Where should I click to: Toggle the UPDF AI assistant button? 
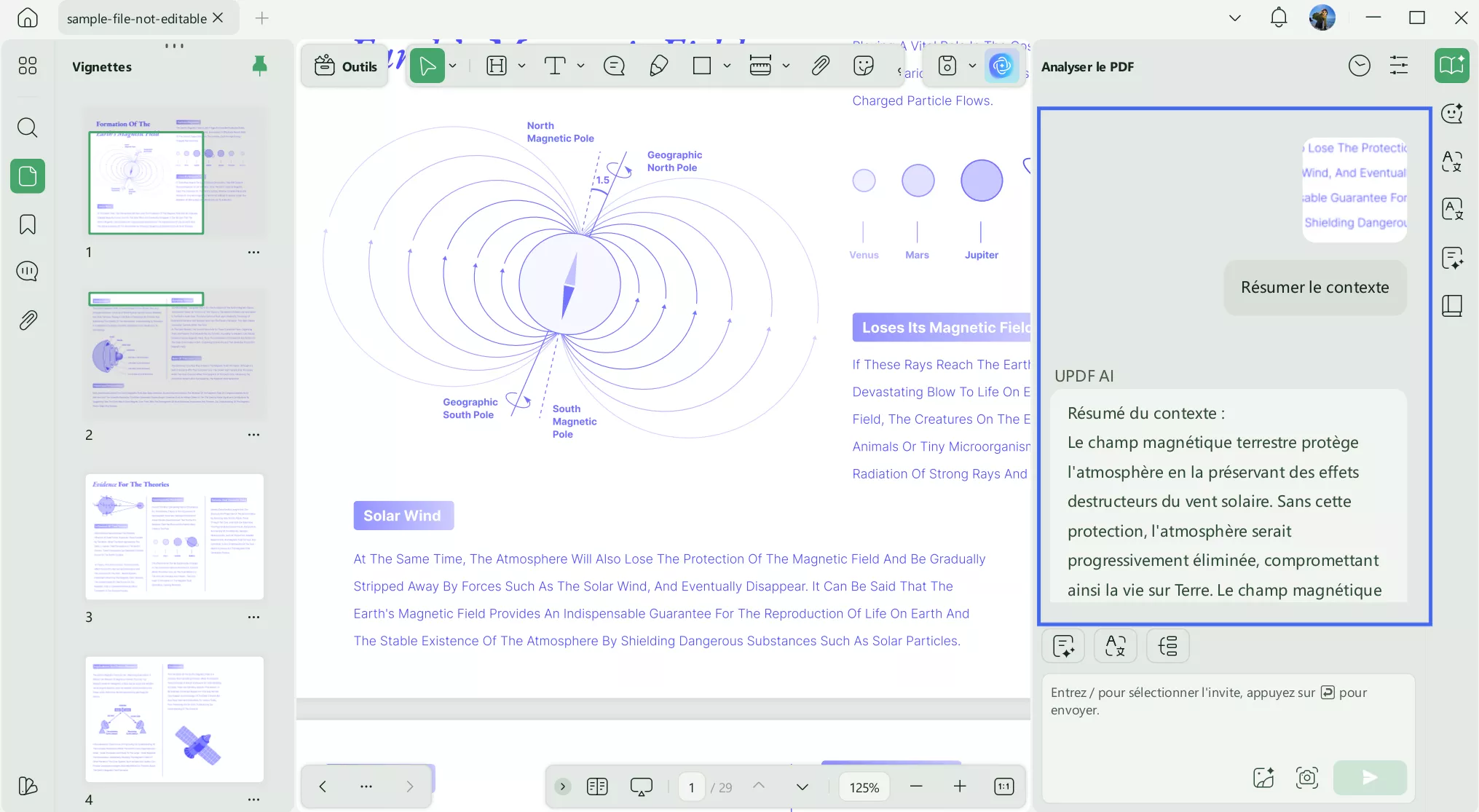point(1001,66)
